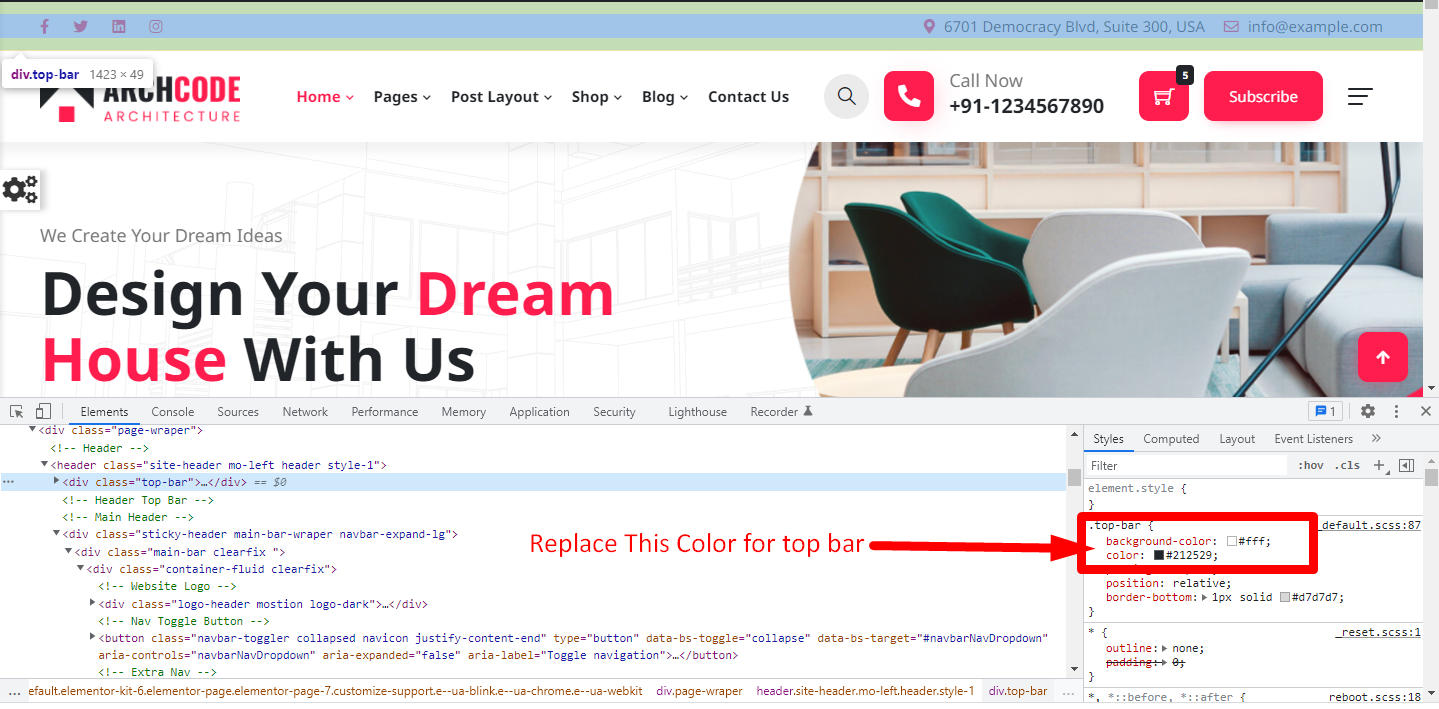Toggle the :hov element state panel
Image resolution: width=1439 pixels, height=709 pixels.
click(1311, 465)
